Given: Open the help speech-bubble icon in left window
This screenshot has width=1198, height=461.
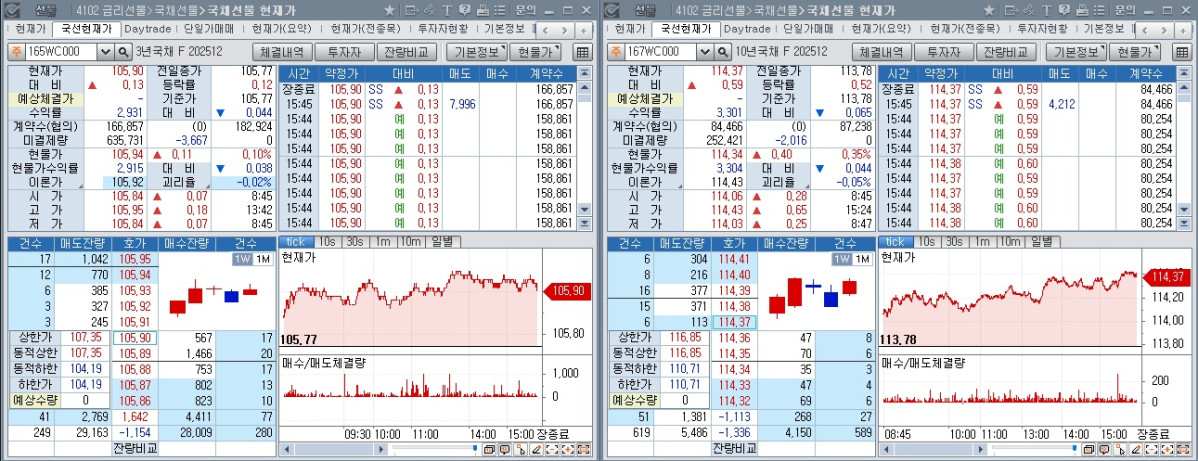Looking at the screenshot, I should pyautogui.click(x=465, y=11).
